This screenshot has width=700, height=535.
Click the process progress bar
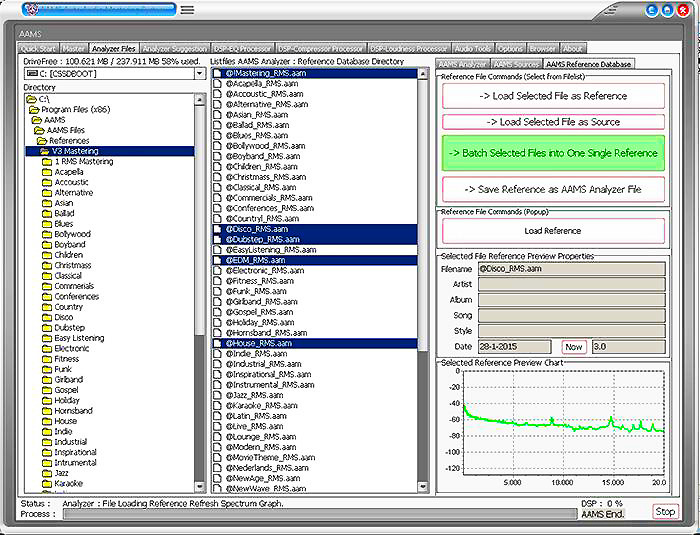pos(320,514)
